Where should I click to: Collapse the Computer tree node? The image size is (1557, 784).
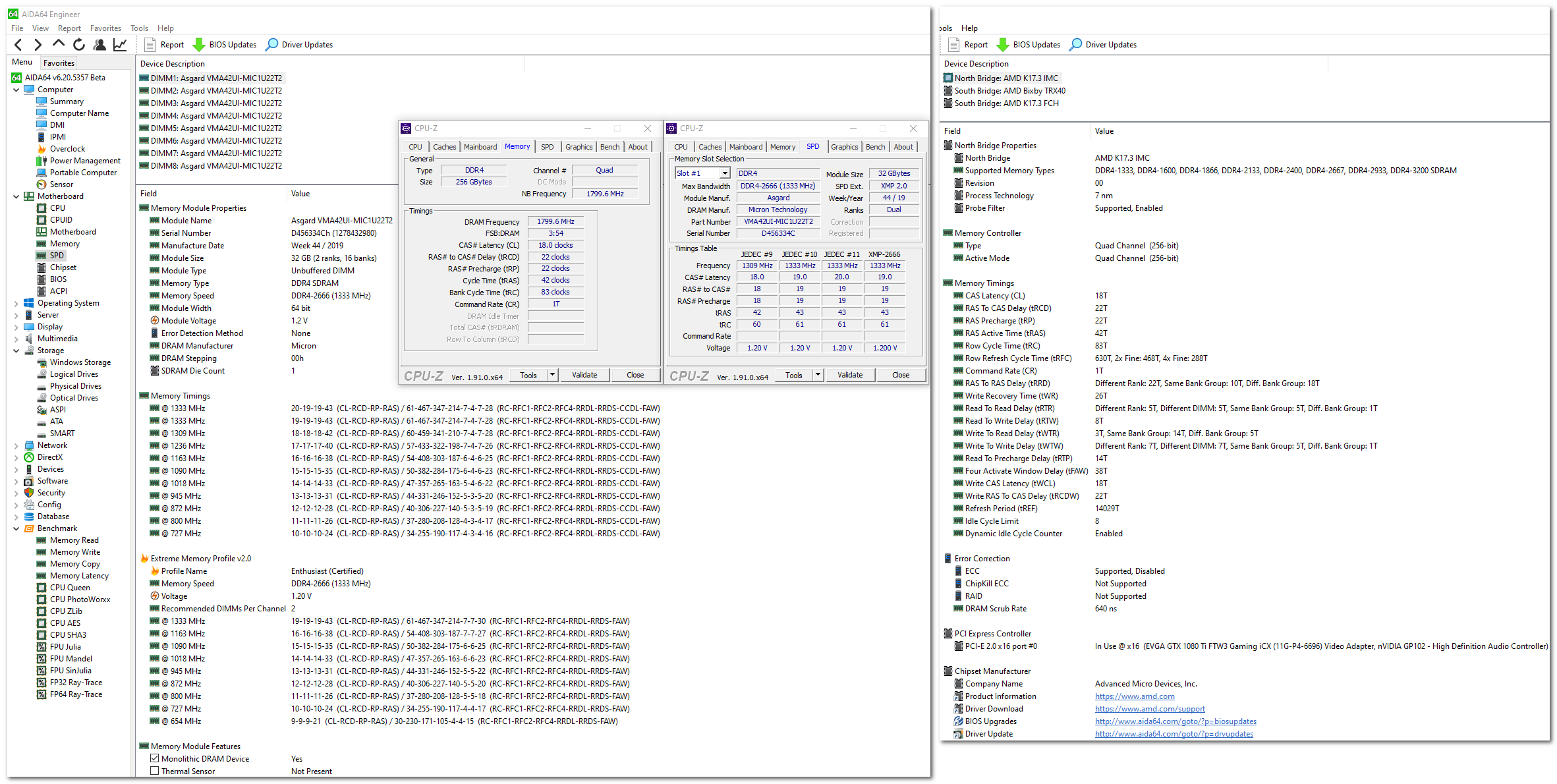[16, 90]
